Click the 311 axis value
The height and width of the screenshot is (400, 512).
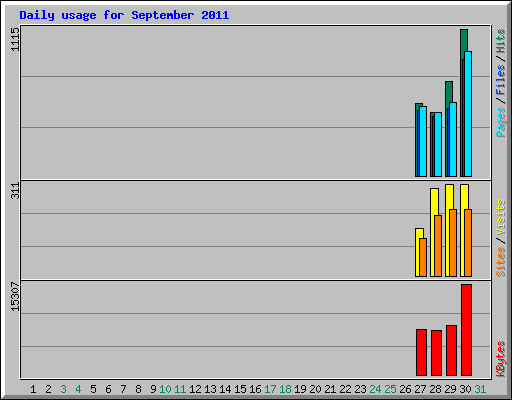[15, 191]
